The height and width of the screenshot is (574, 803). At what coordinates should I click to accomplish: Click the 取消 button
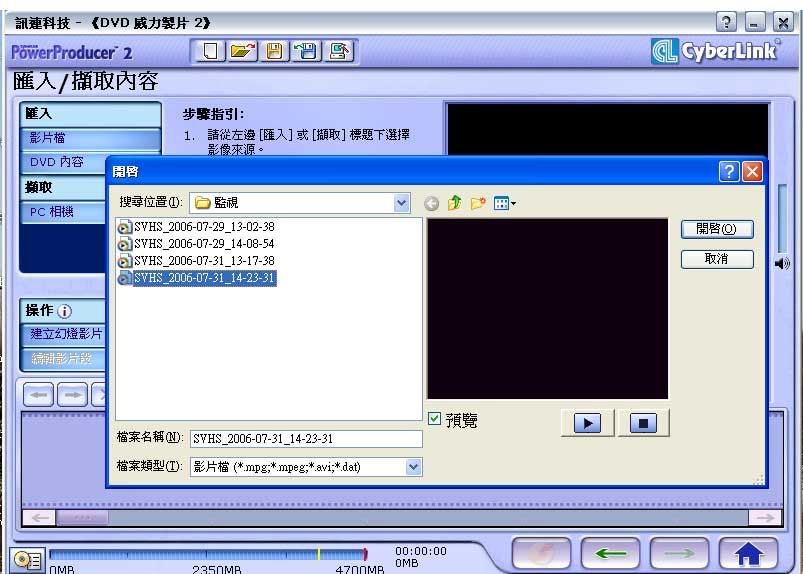pyautogui.click(x=717, y=259)
